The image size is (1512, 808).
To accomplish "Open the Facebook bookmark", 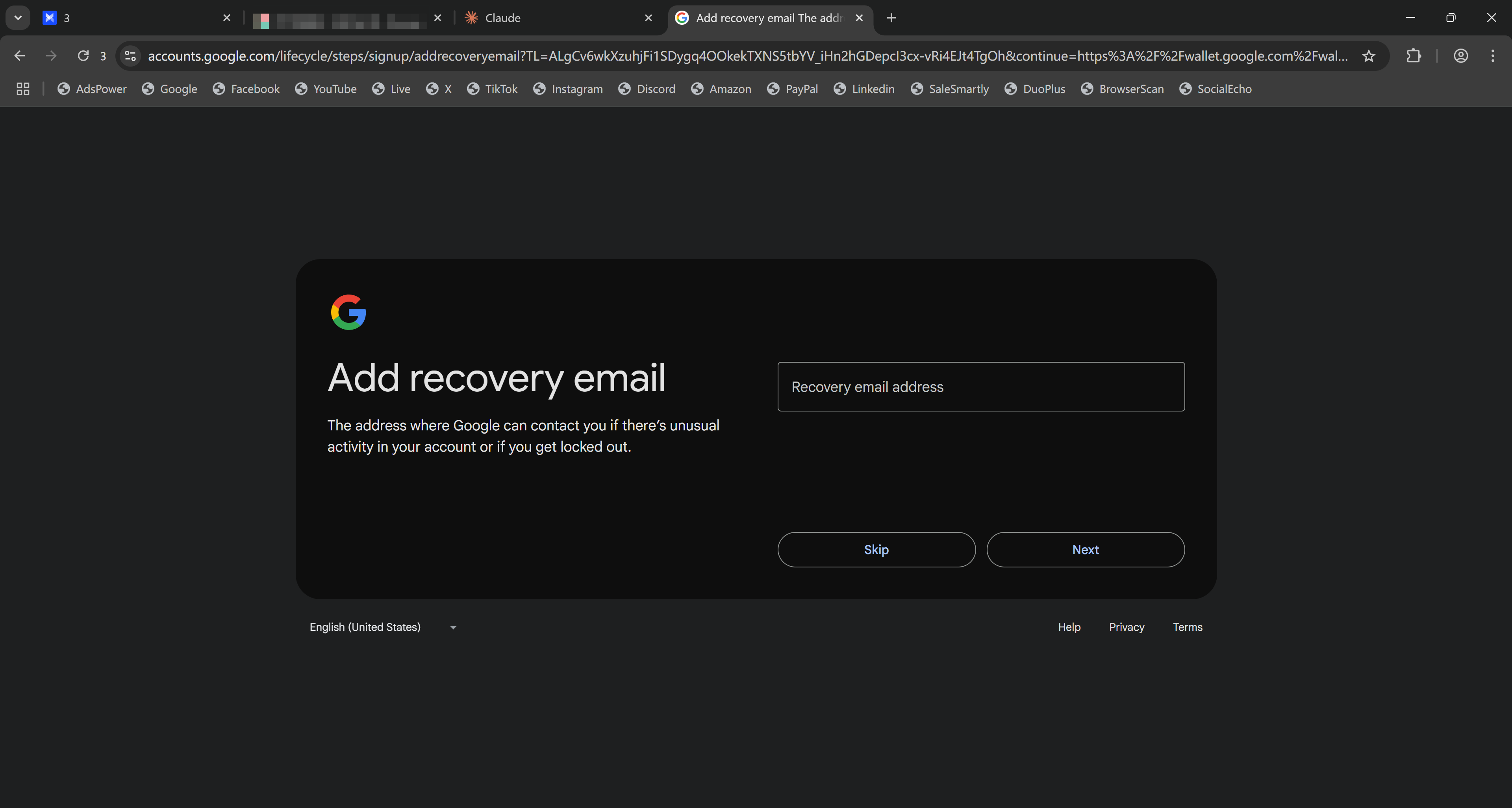I will (x=246, y=89).
